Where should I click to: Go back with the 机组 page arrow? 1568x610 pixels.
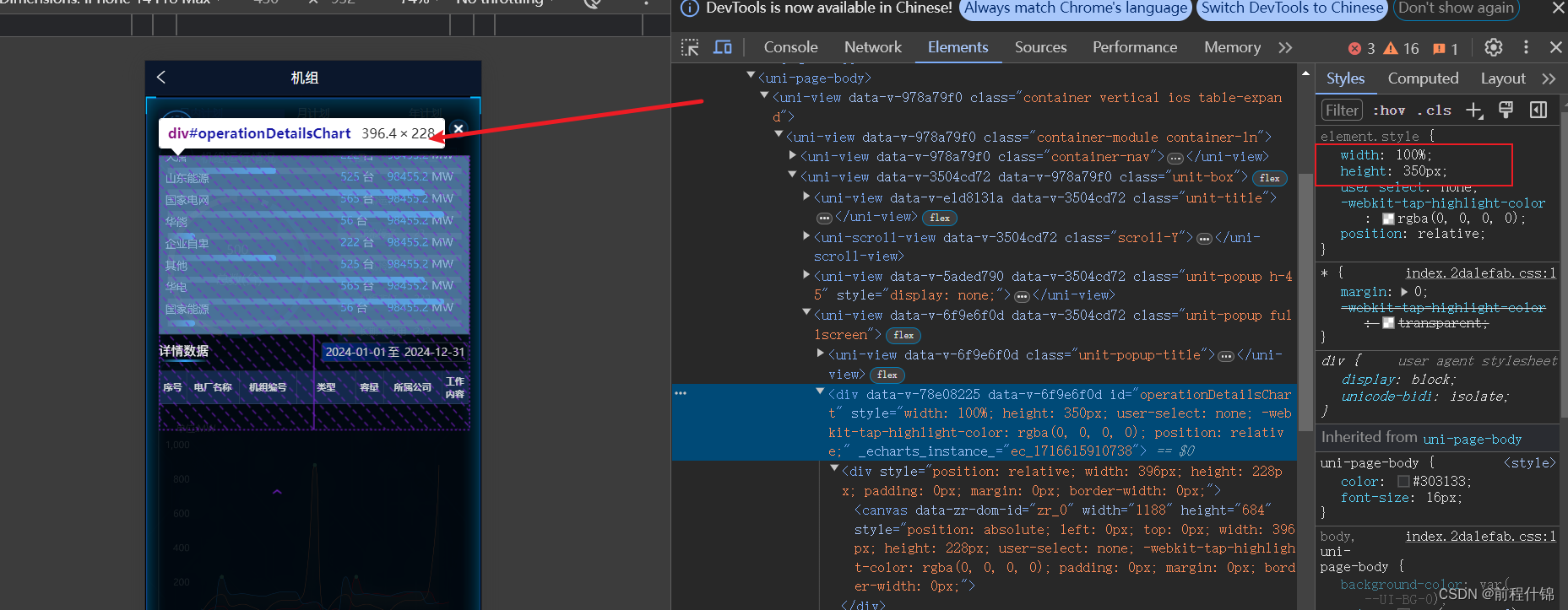[x=161, y=78]
